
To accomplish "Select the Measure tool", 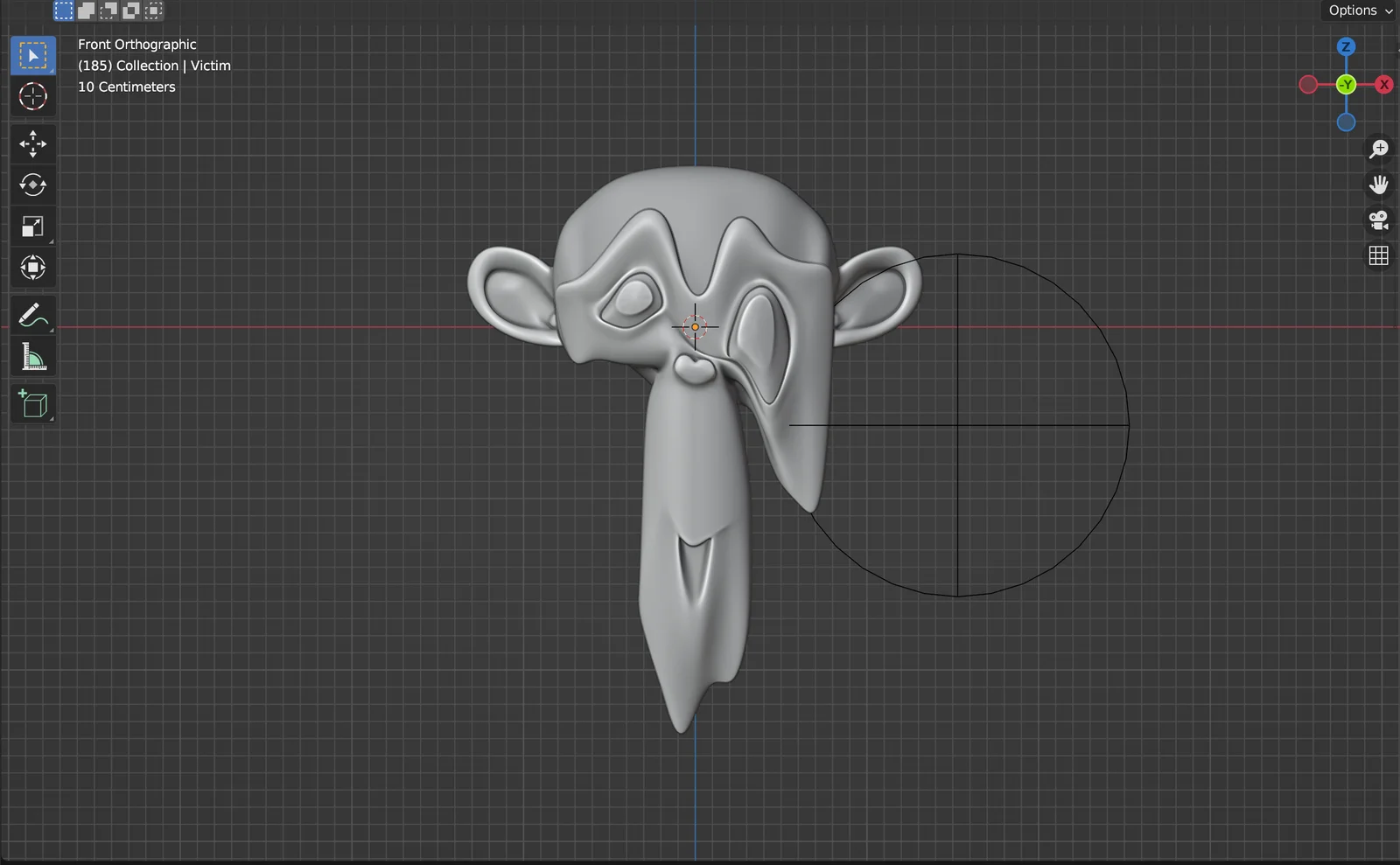I will 32,356.
